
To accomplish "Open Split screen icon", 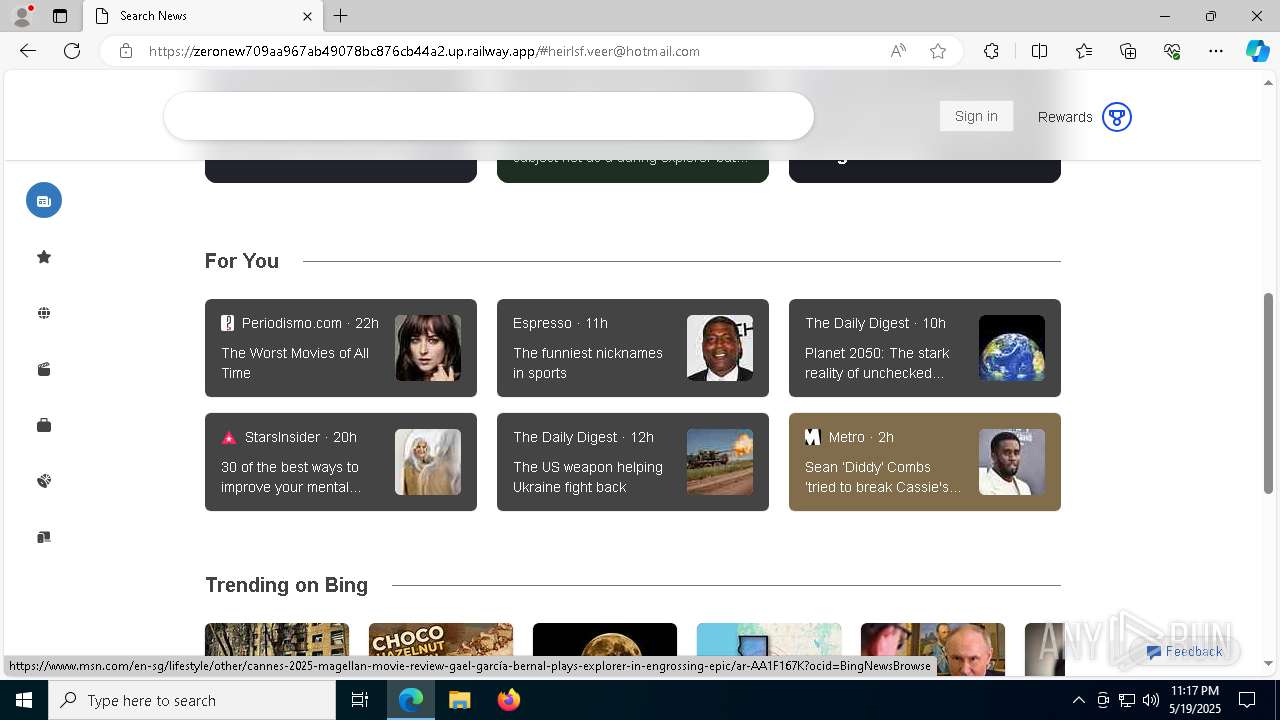I will tap(1039, 51).
